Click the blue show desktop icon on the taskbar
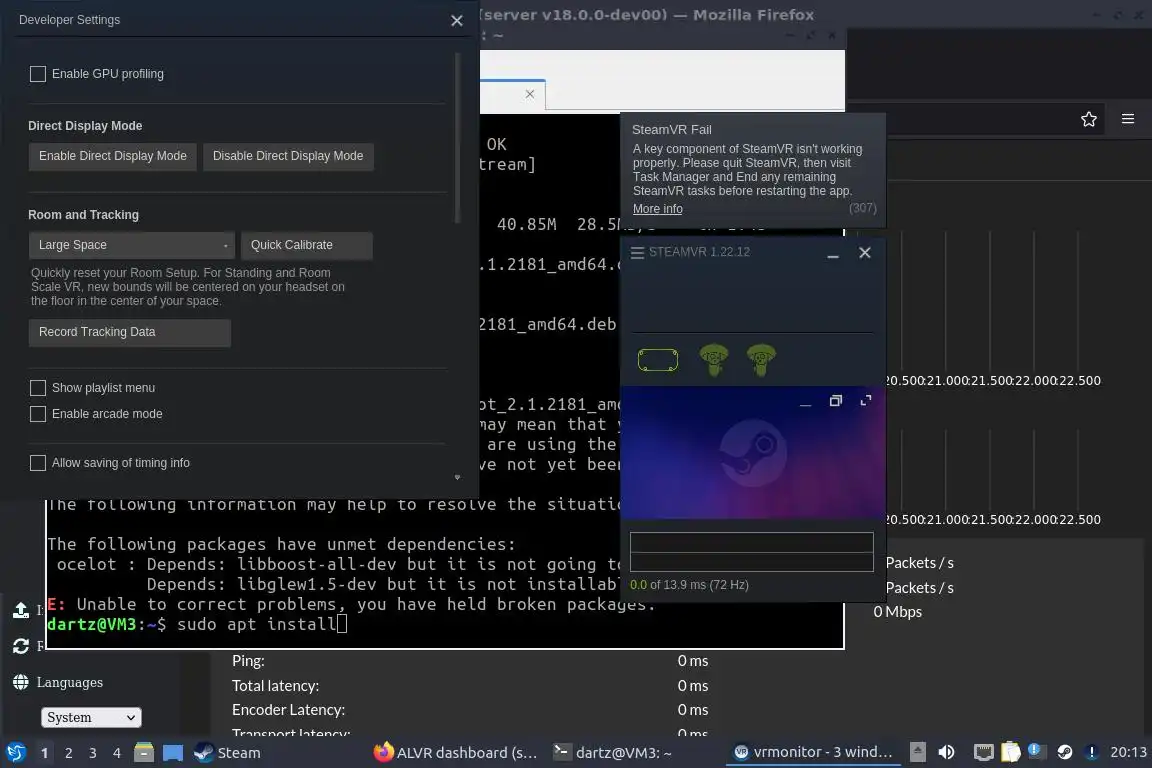 coord(173,753)
